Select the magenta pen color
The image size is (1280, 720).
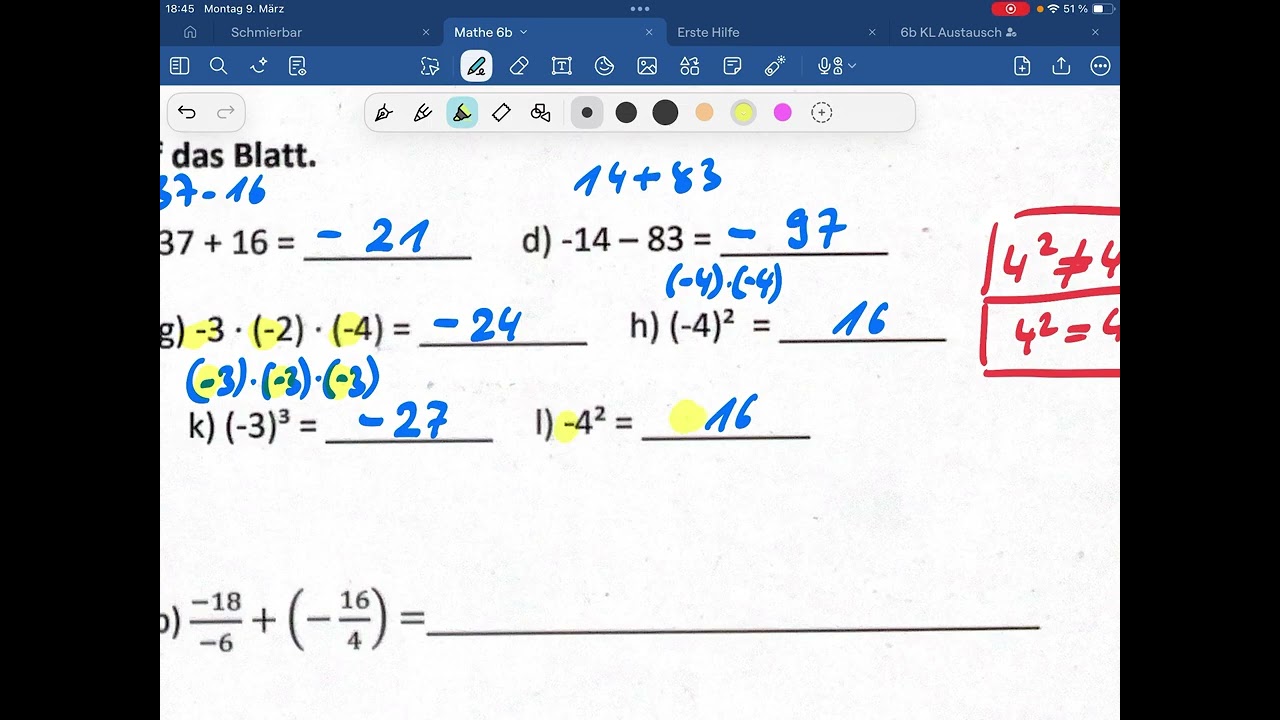(782, 113)
